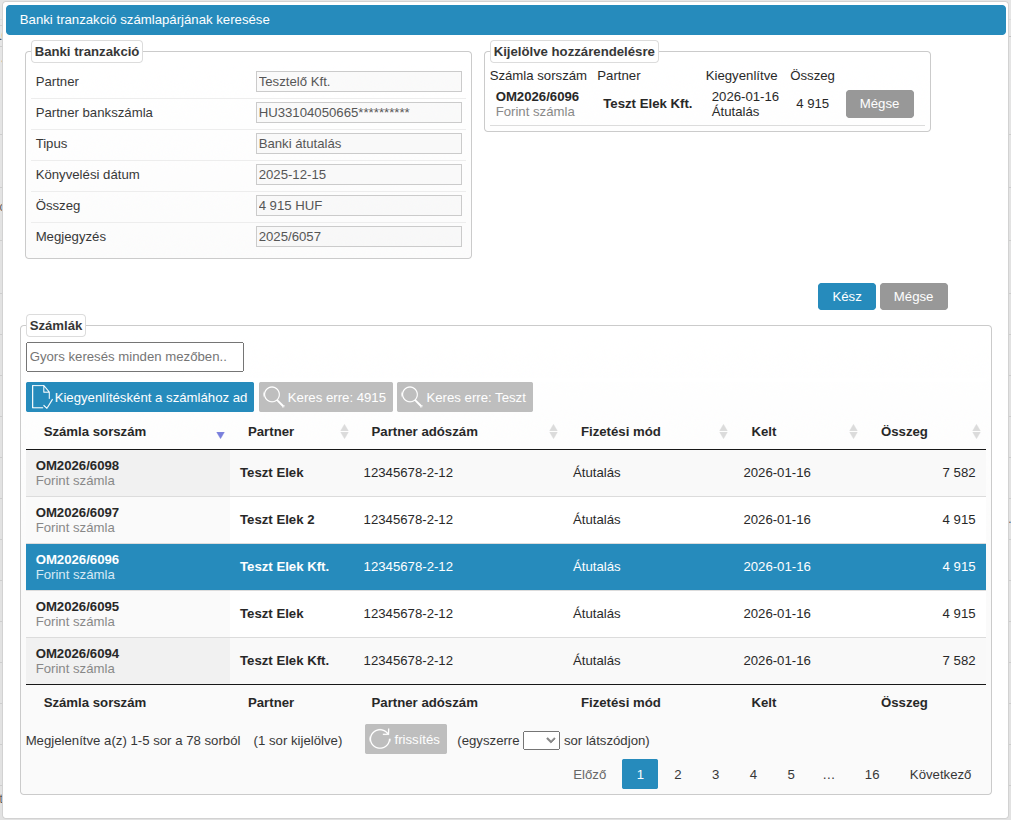Focus the quick search field in Számlák

coord(135,357)
